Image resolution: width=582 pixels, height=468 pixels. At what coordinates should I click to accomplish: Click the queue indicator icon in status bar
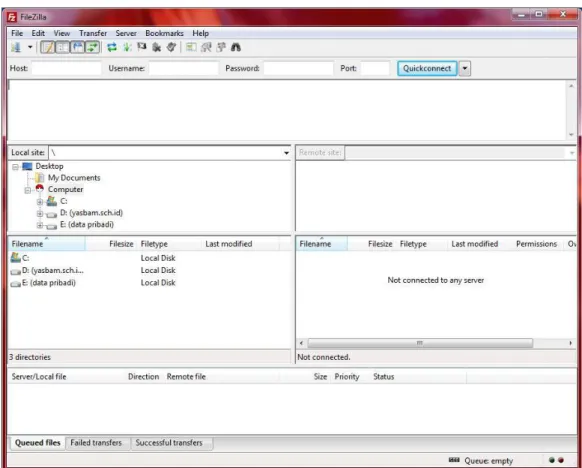click(454, 460)
